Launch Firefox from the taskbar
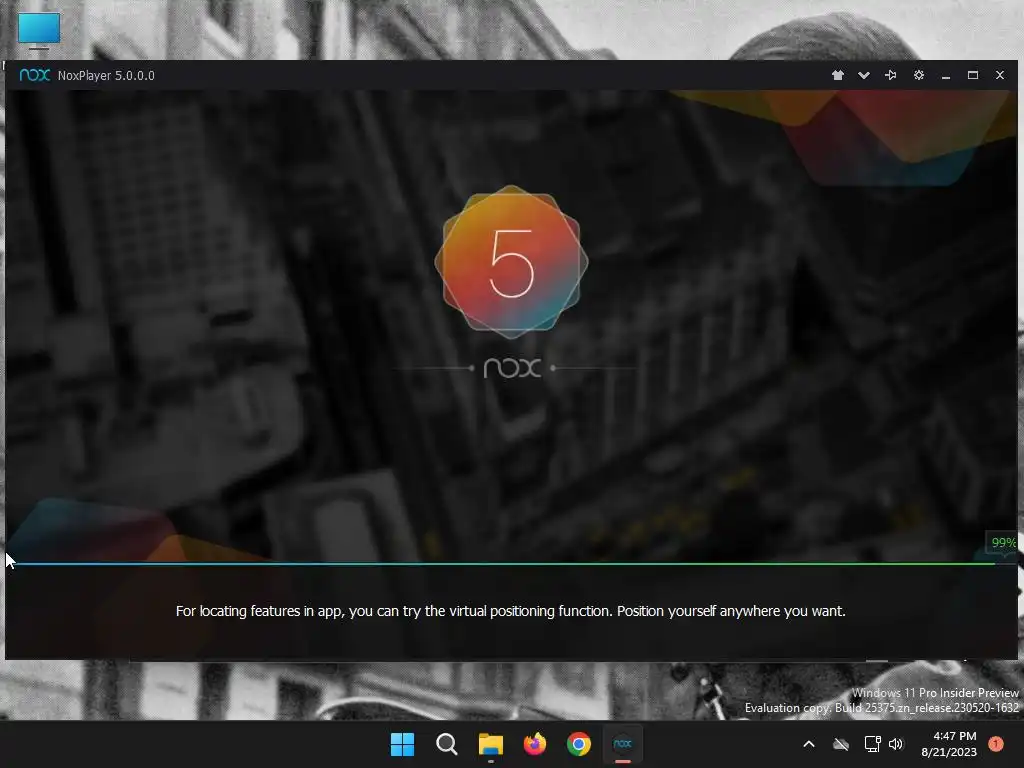The width and height of the screenshot is (1024, 768). [535, 744]
